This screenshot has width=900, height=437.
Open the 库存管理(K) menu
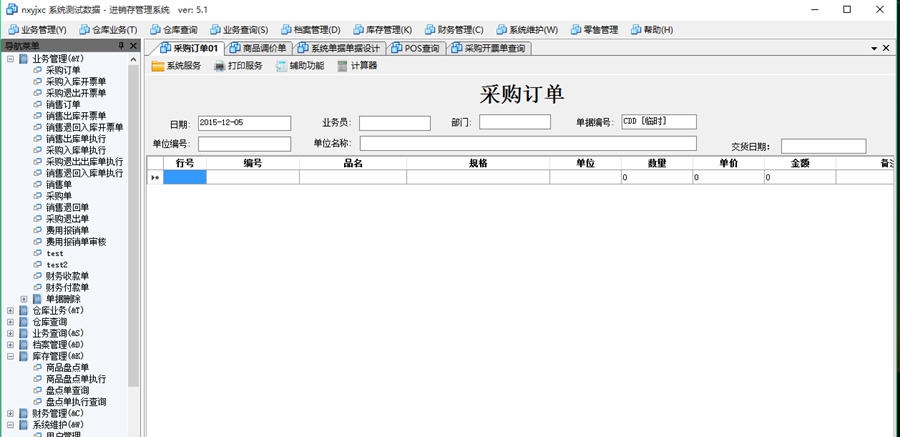pyautogui.click(x=382, y=30)
